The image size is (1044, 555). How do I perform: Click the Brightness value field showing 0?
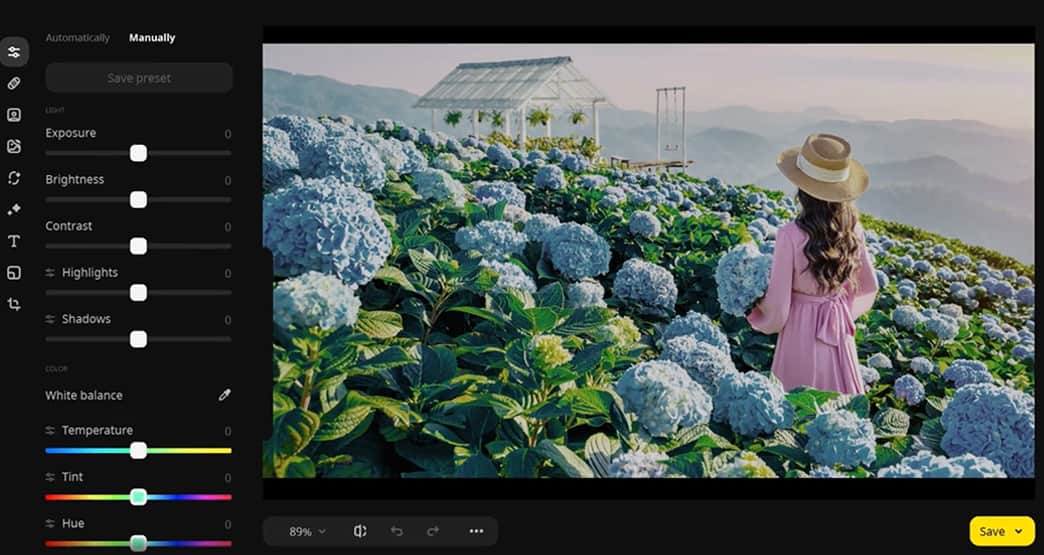[228, 180]
